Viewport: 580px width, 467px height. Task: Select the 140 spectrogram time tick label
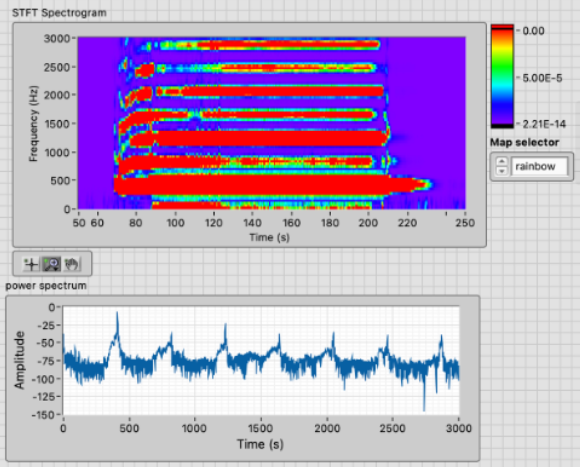tap(252, 223)
